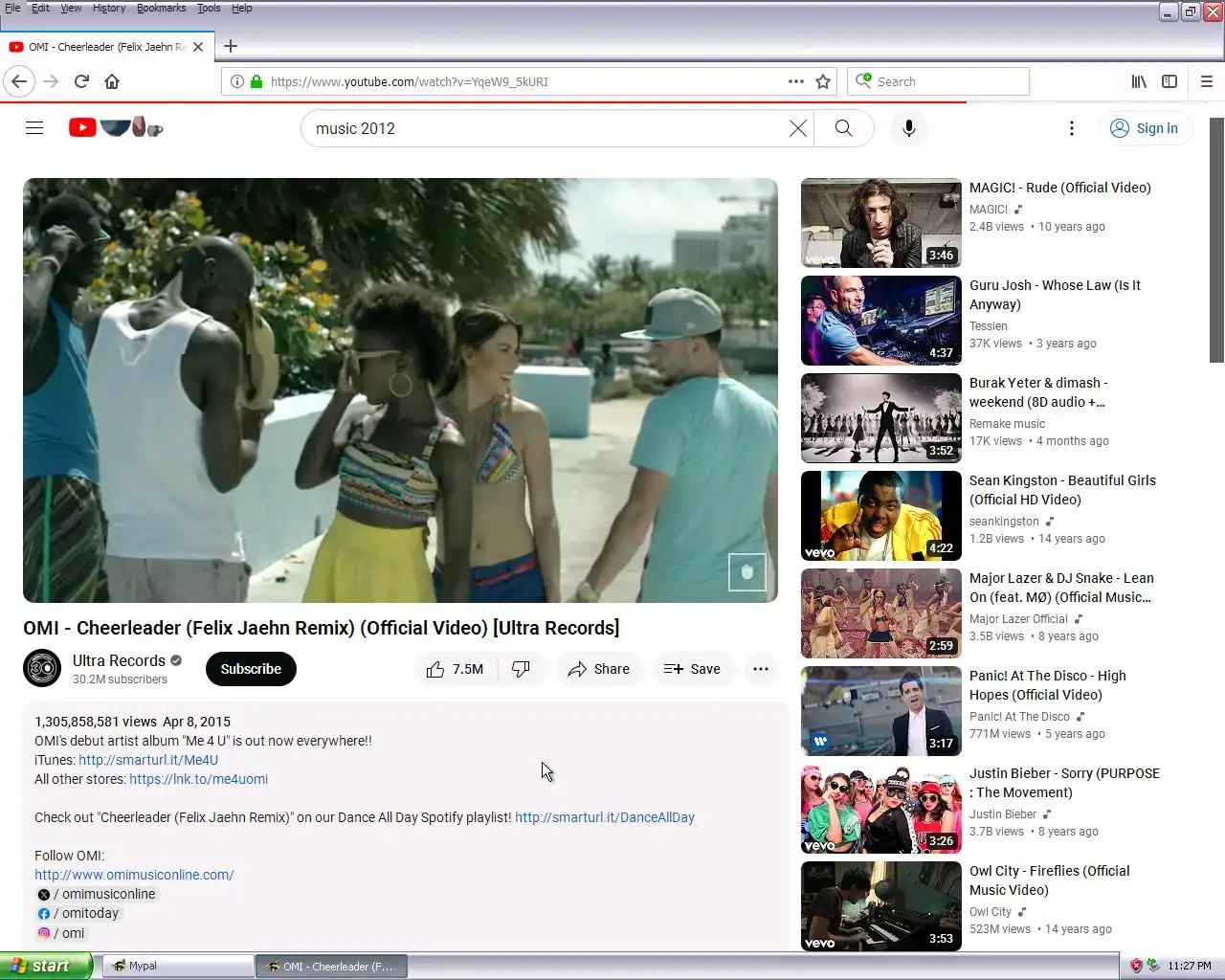1225x980 pixels.
Task: Close the OMI Cheerleader tab
Action: (x=198, y=46)
